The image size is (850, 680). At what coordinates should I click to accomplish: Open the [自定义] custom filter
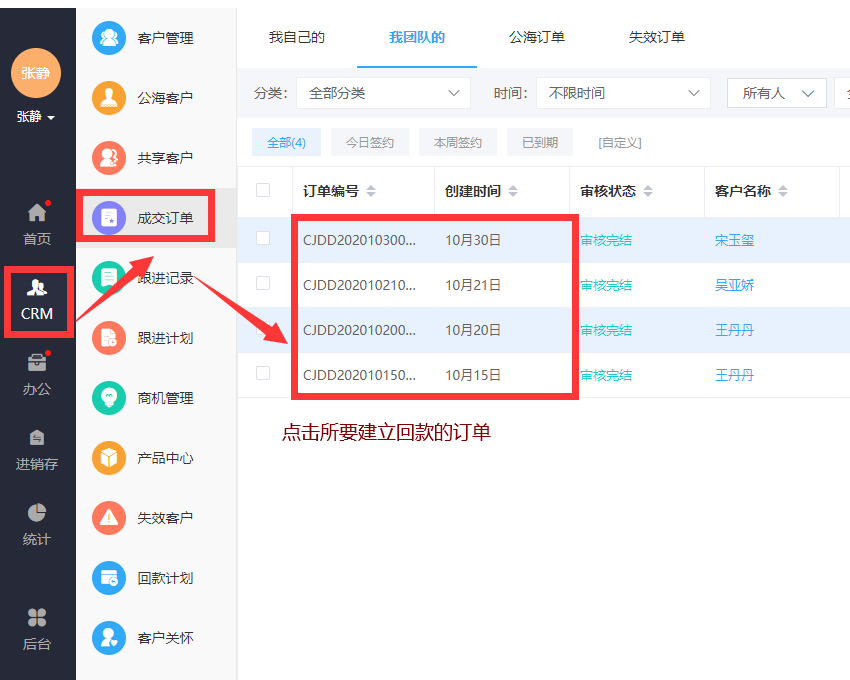coord(620,143)
